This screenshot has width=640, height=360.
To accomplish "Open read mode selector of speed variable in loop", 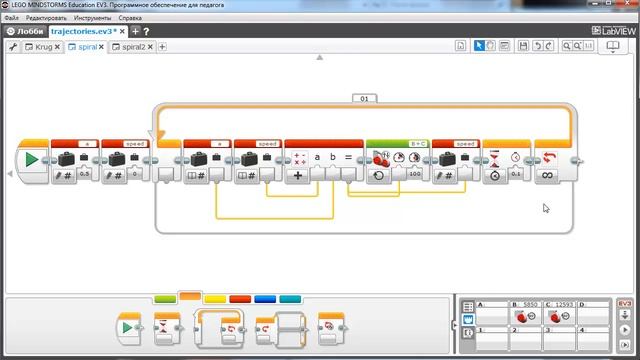I will coord(247,176).
